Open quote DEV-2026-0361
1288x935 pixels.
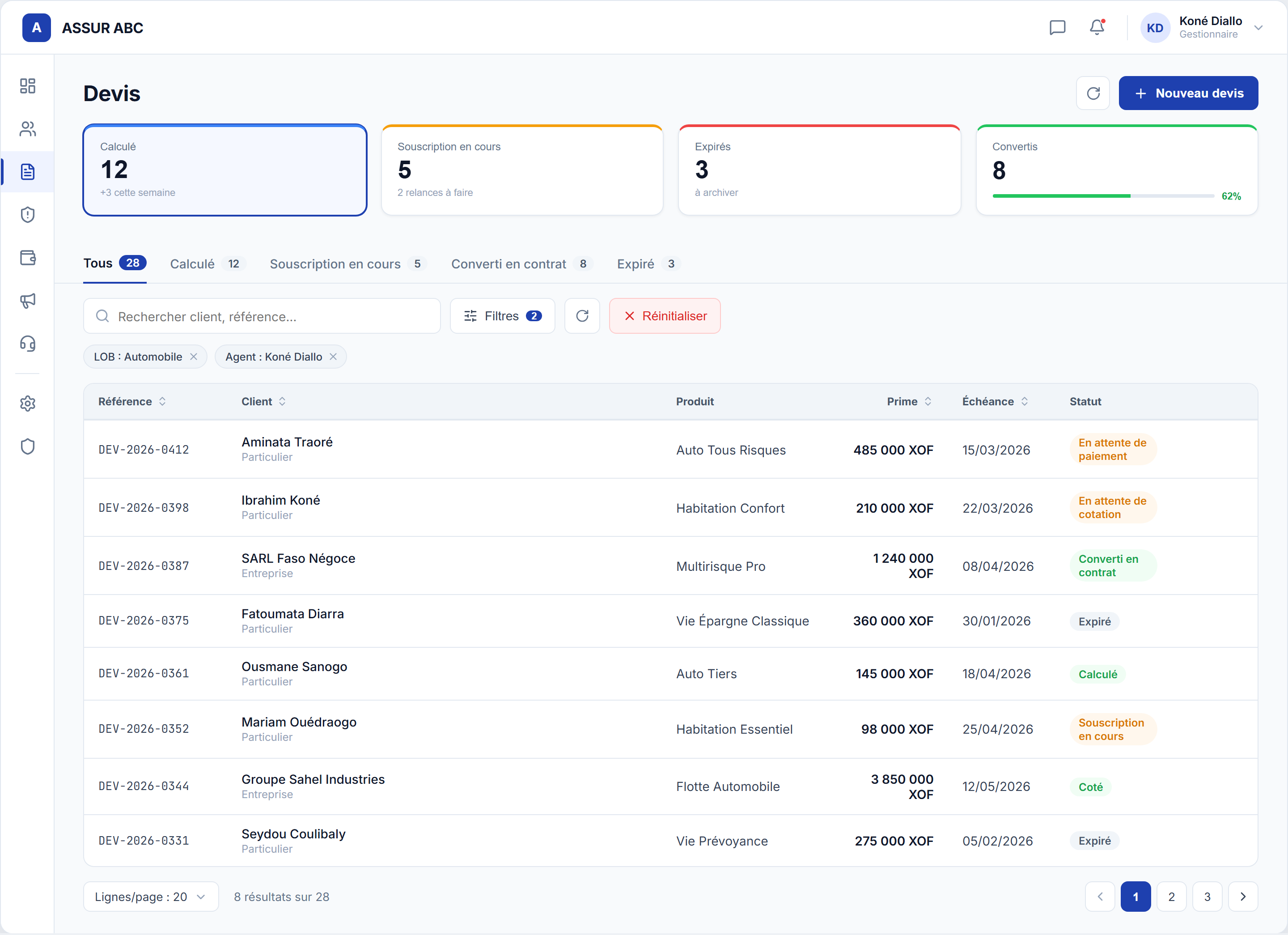144,673
